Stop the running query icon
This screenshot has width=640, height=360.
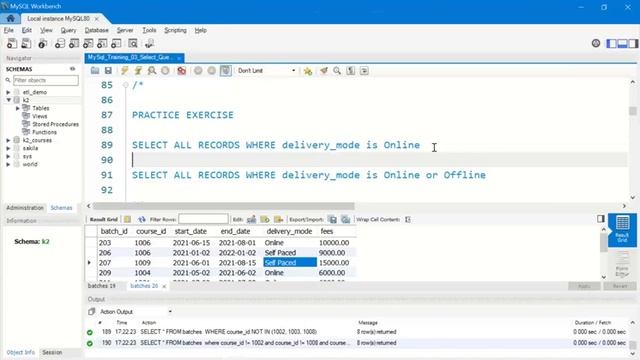click(x=165, y=71)
